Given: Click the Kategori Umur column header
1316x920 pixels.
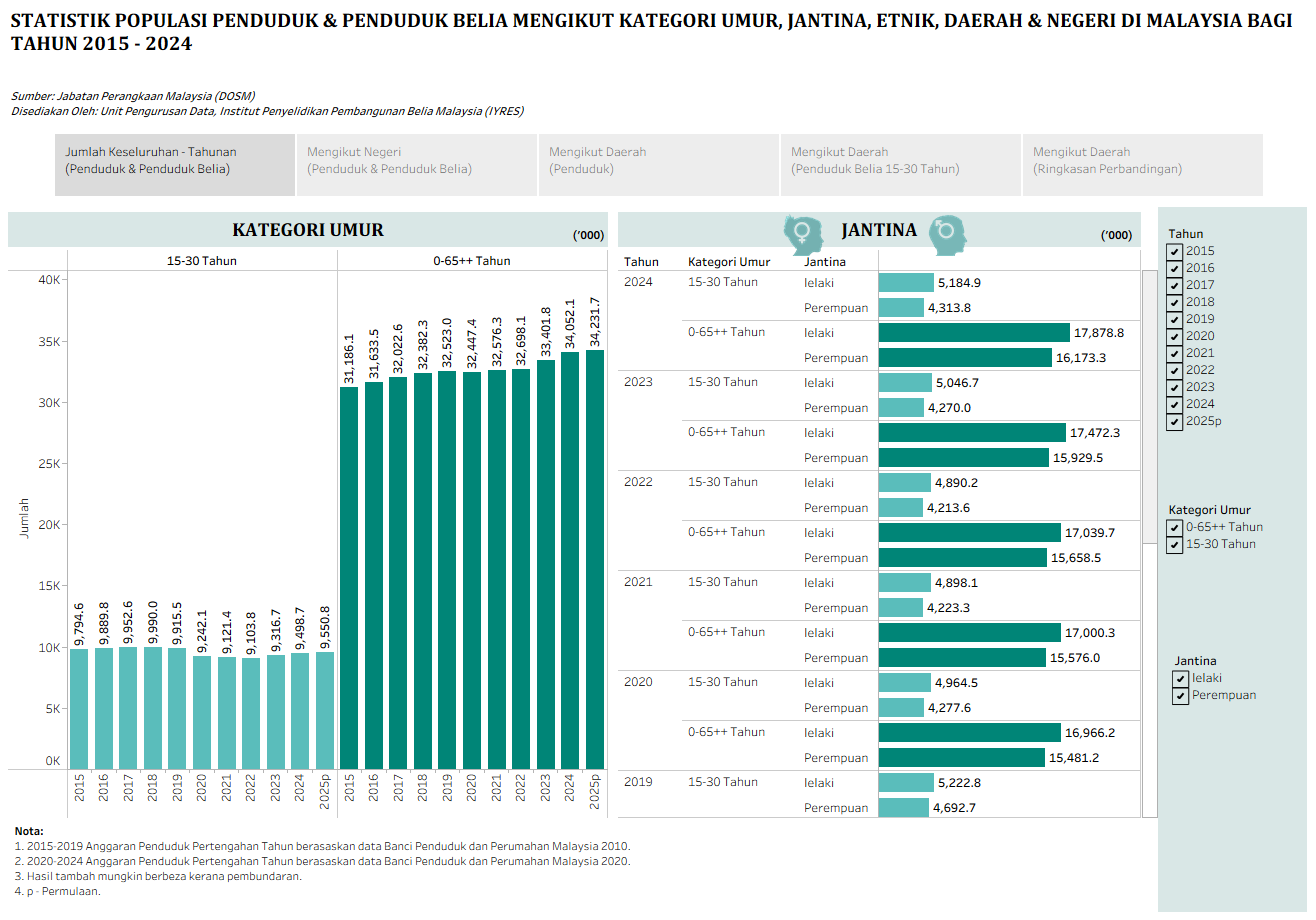Looking at the screenshot, I should [x=729, y=262].
